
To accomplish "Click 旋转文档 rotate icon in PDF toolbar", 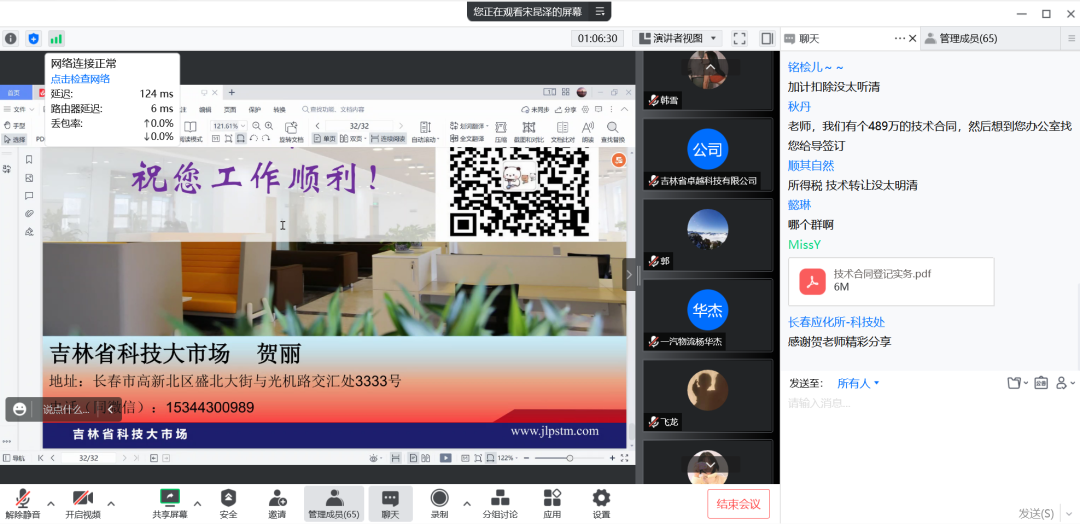I will coord(291,132).
